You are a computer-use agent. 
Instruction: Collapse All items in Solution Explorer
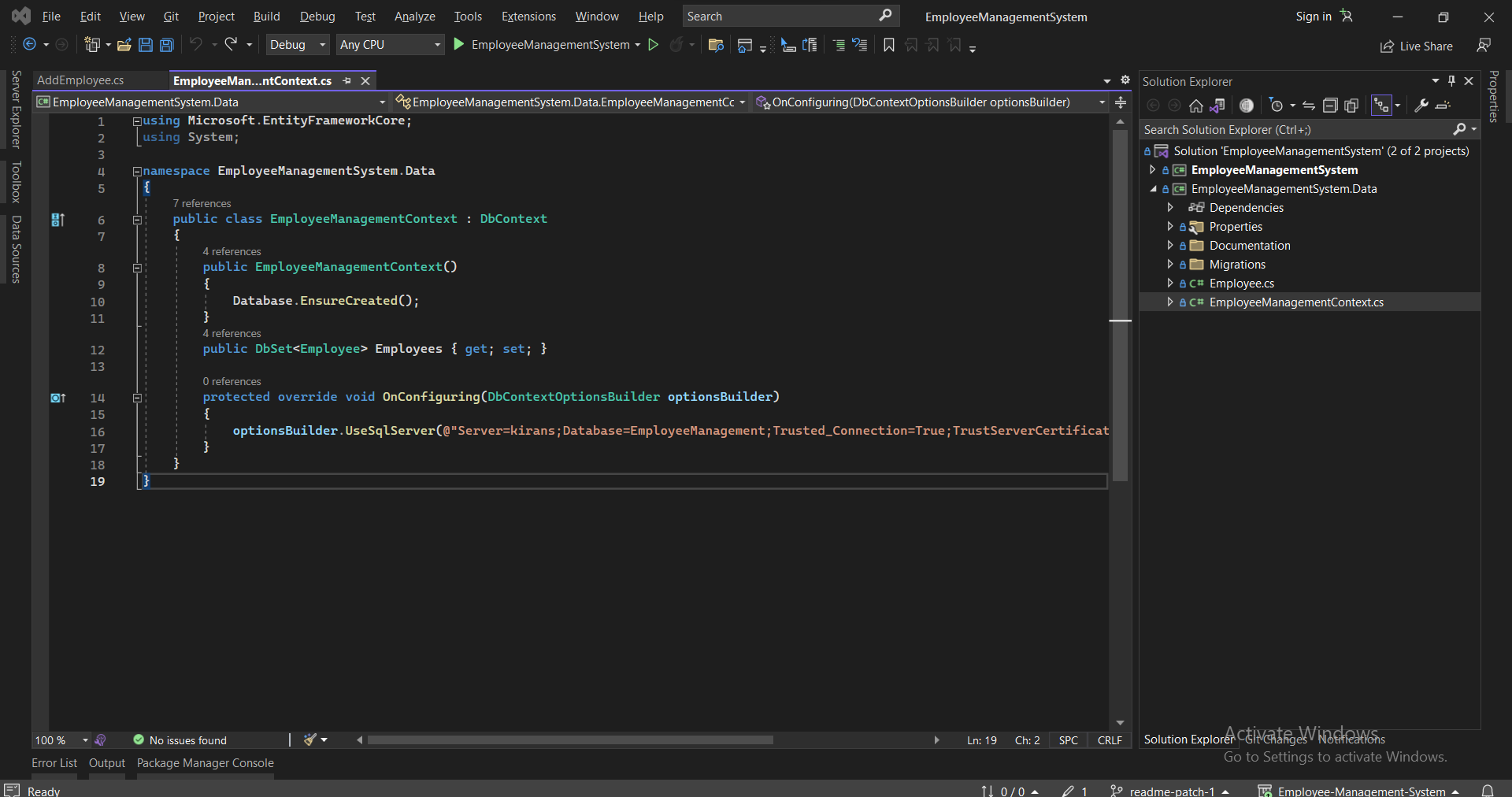1330,106
